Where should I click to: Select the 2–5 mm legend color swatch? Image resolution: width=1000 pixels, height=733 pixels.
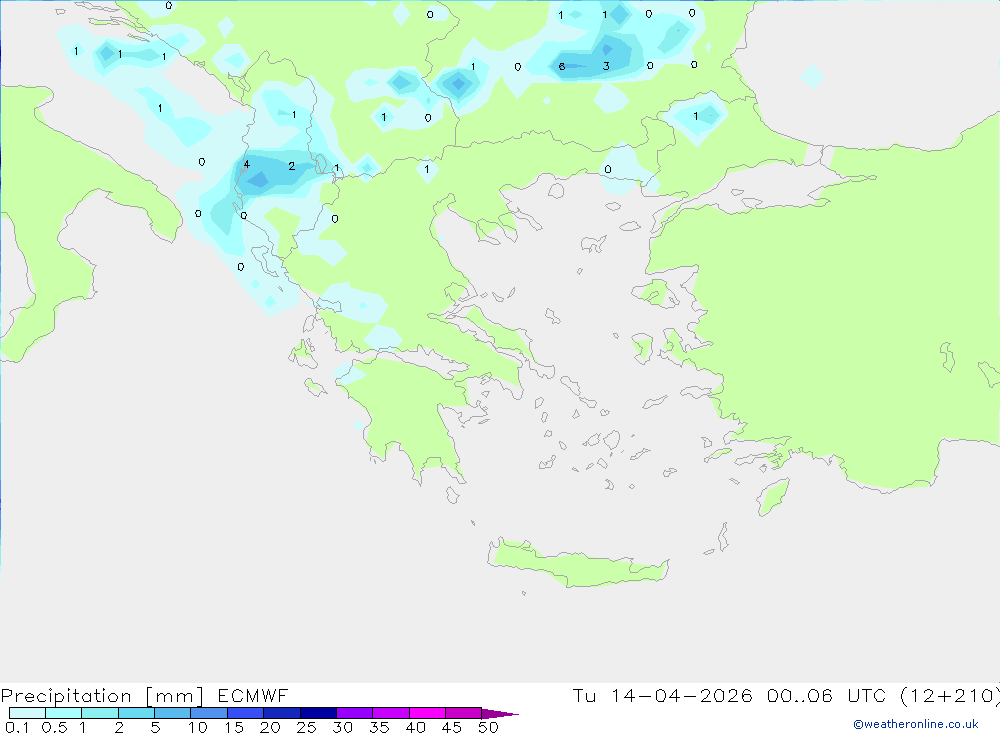(x=136, y=713)
